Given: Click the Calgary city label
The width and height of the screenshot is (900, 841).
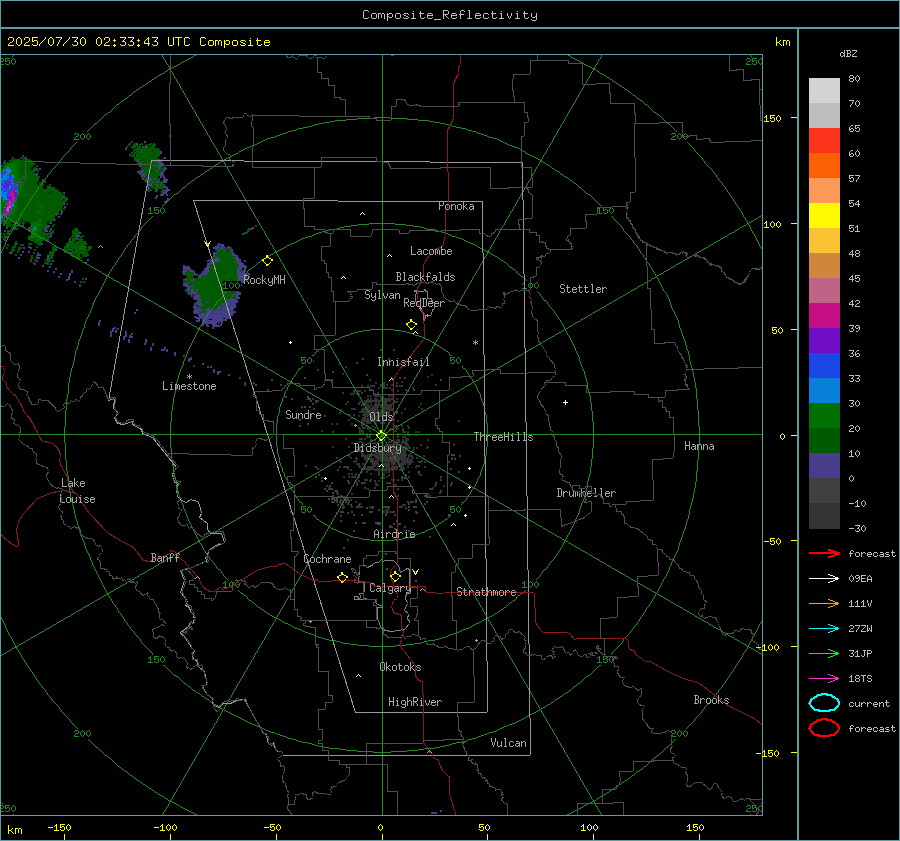Looking at the screenshot, I should click(x=390, y=588).
